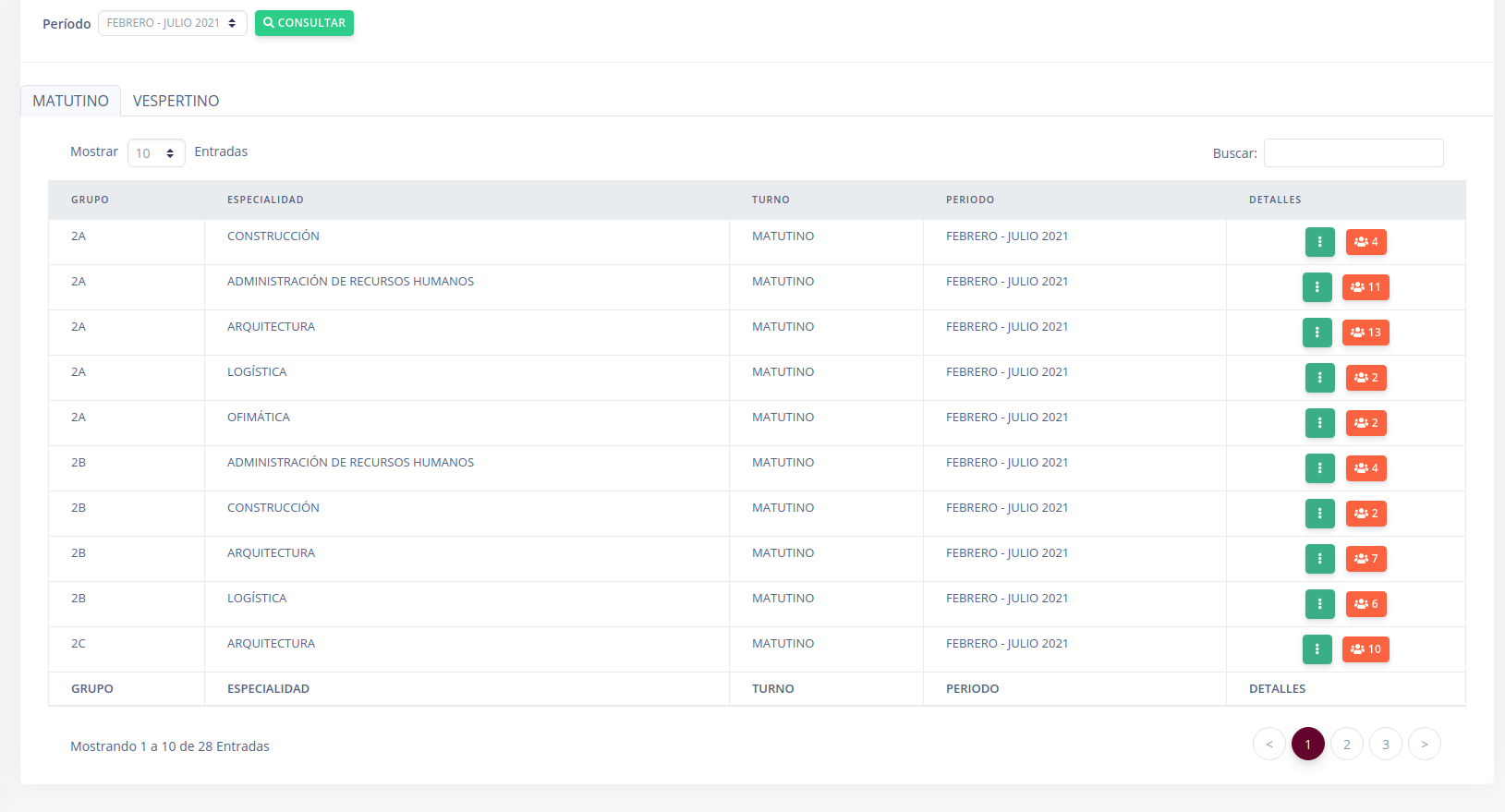Viewport: 1505px width, 812px height.
Task: Go to next page with arrow
Action: [x=1424, y=745]
